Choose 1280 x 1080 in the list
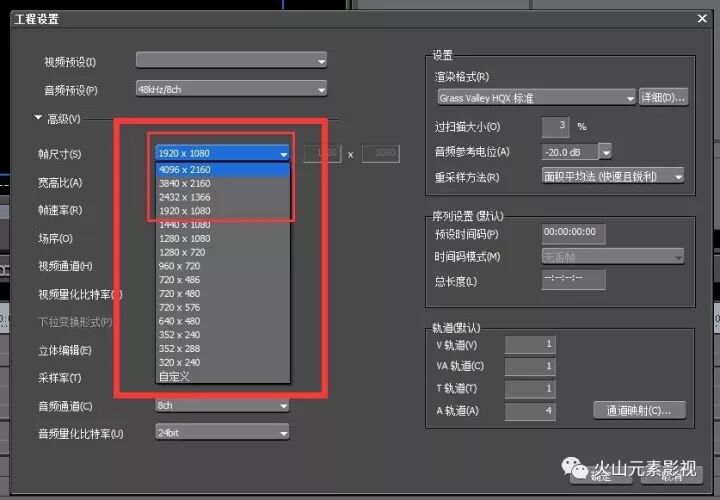The image size is (720, 500). (x=223, y=238)
